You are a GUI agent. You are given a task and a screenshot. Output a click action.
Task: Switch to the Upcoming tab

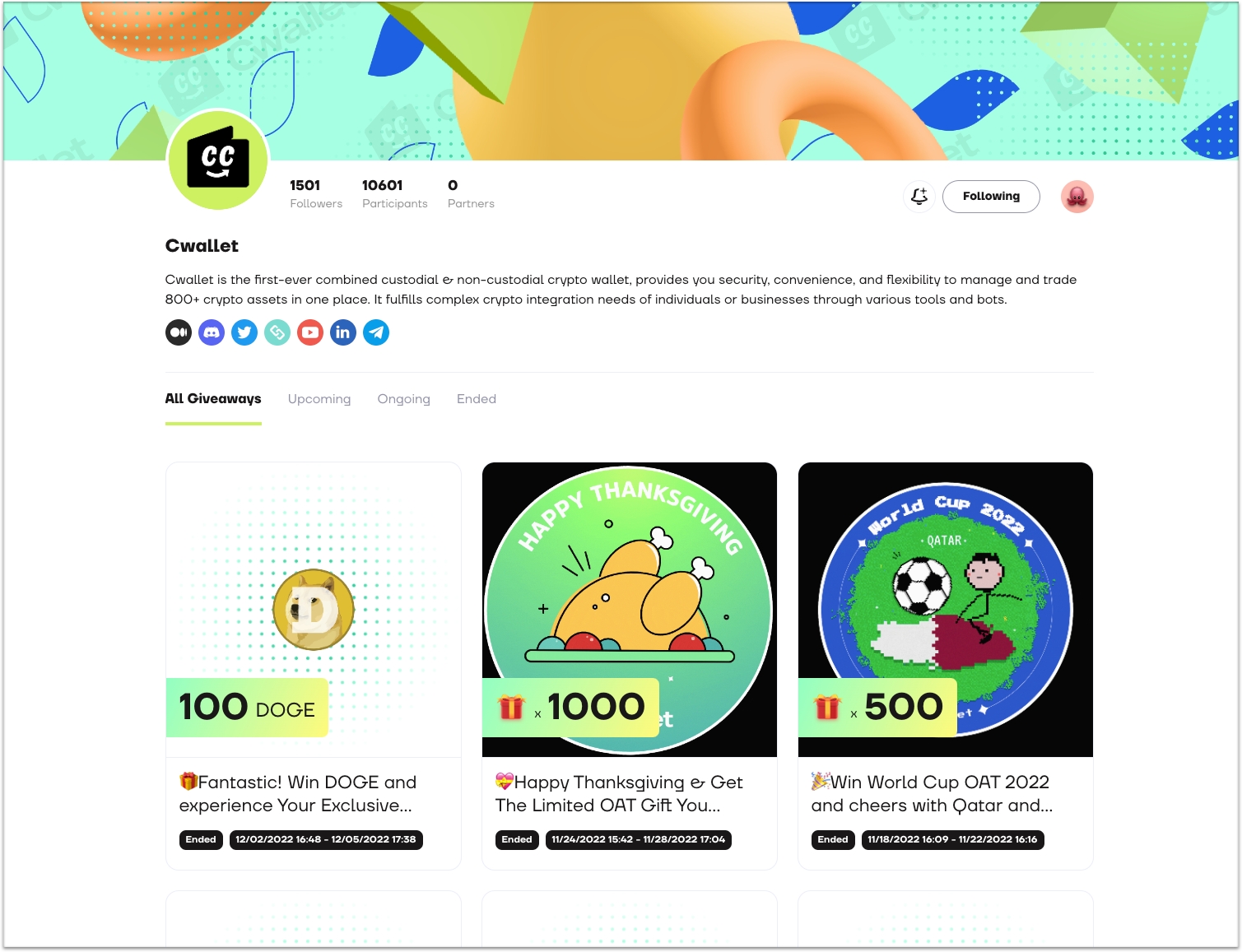(x=319, y=399)
